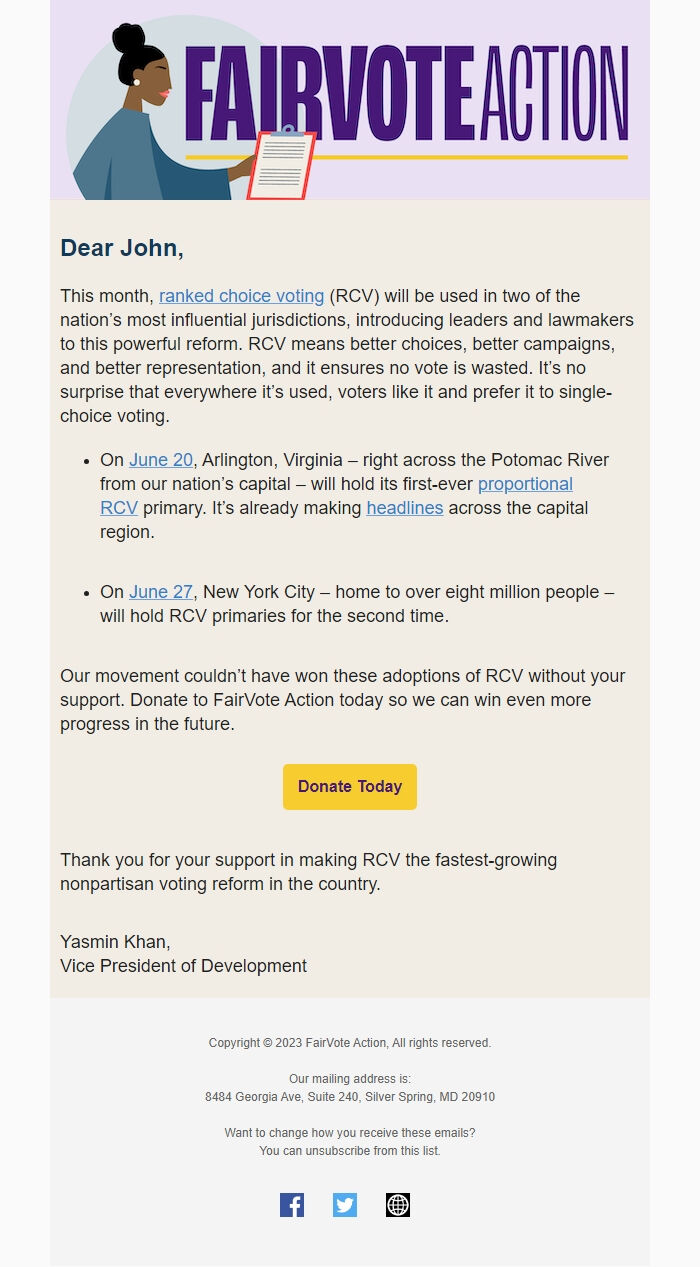Open the Twitter bird icon
Viewport: 700px width, 1267px height.
coord(345,1205)
